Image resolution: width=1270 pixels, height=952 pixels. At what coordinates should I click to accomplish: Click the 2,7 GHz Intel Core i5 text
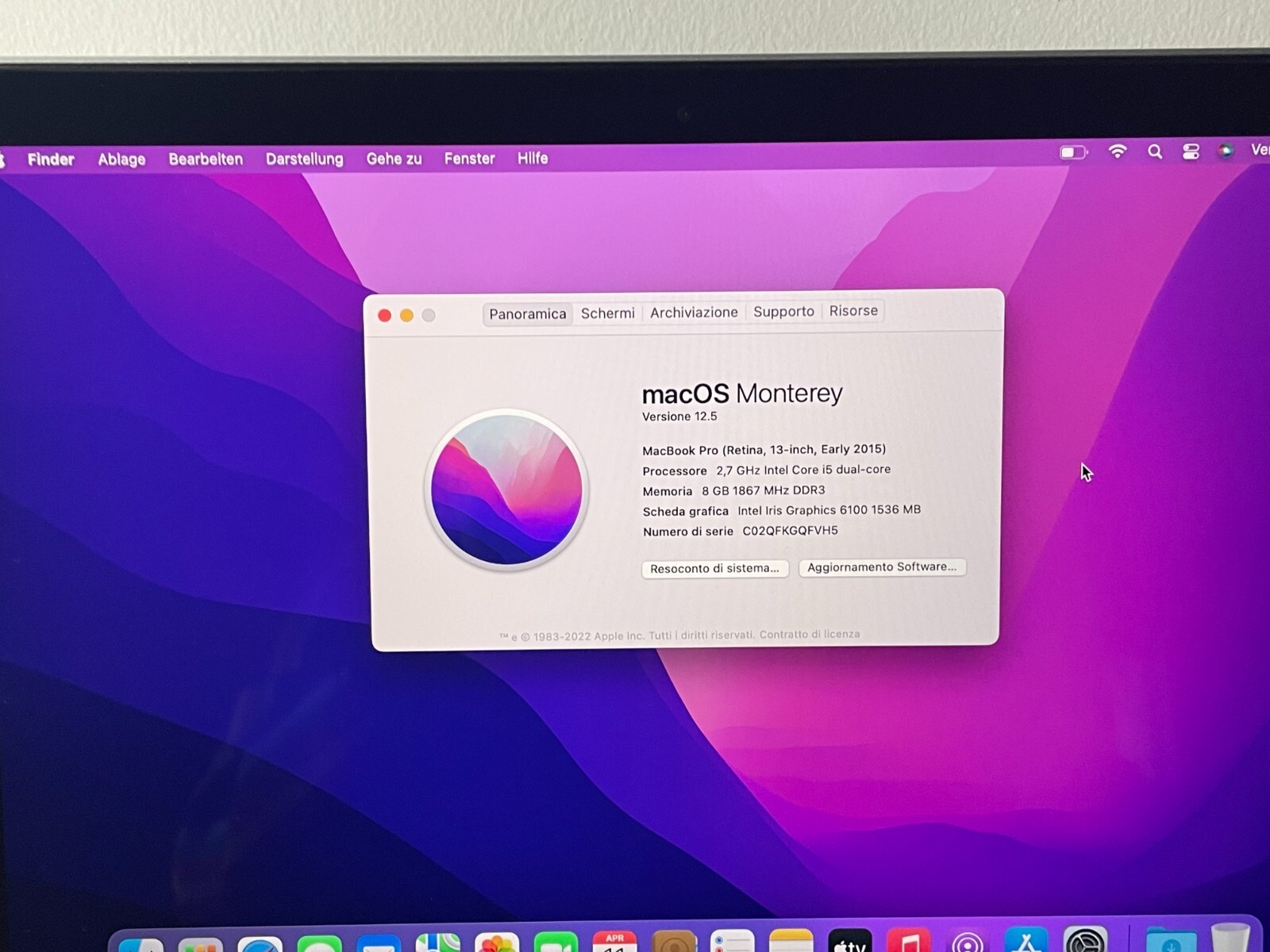(803, 470)
